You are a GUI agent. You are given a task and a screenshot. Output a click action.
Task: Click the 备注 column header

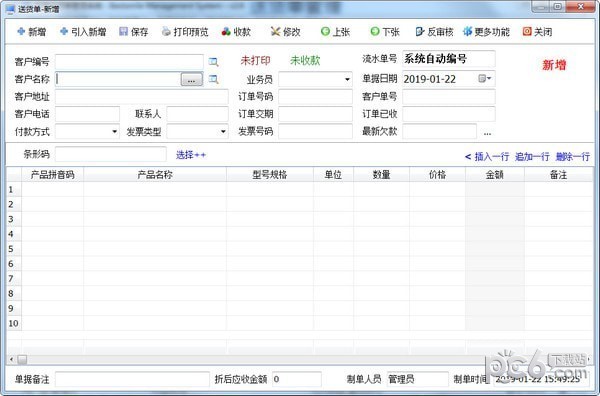pyautogui.click(x=558, y=174)
